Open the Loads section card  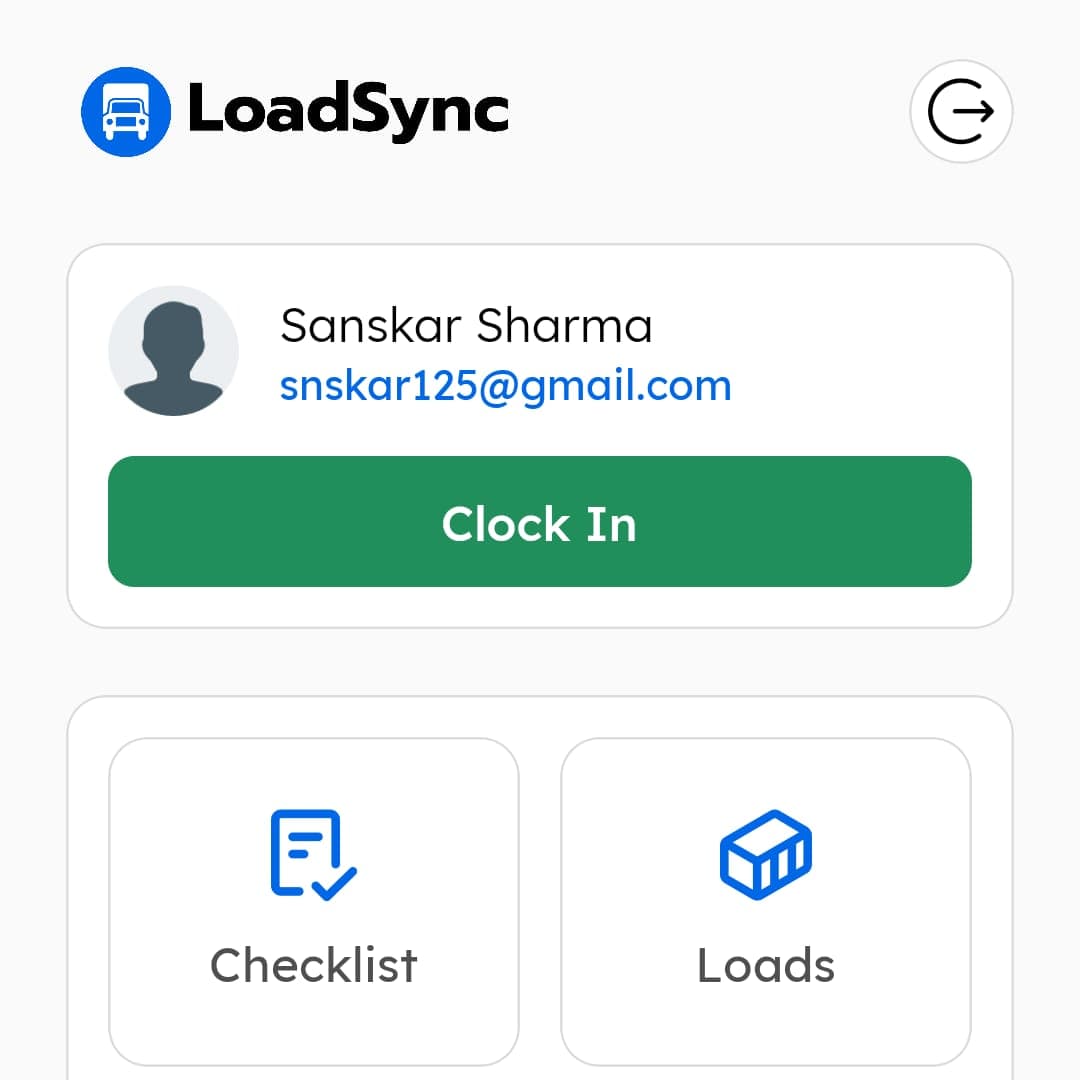[x=765, y=900]
